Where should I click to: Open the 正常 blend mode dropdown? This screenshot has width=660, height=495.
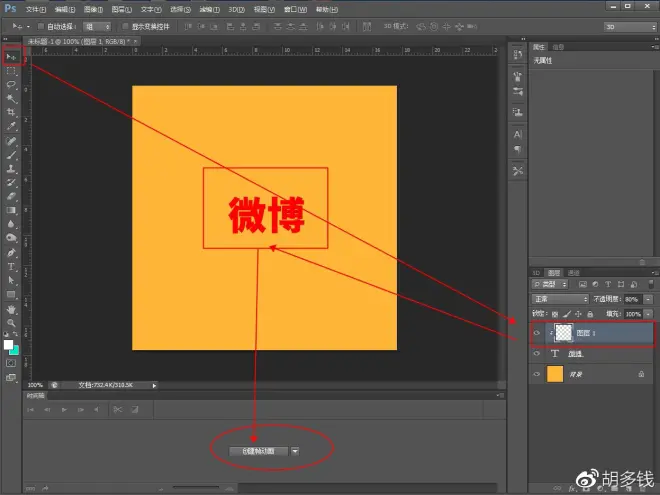pos(560,299)
